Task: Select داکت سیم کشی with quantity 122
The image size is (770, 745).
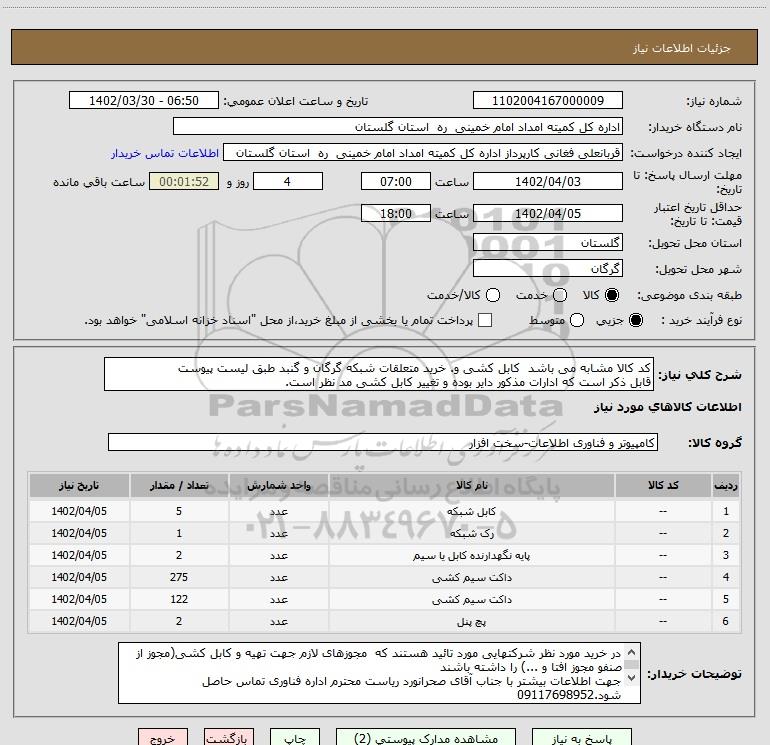Action: (x=385, y=599)
